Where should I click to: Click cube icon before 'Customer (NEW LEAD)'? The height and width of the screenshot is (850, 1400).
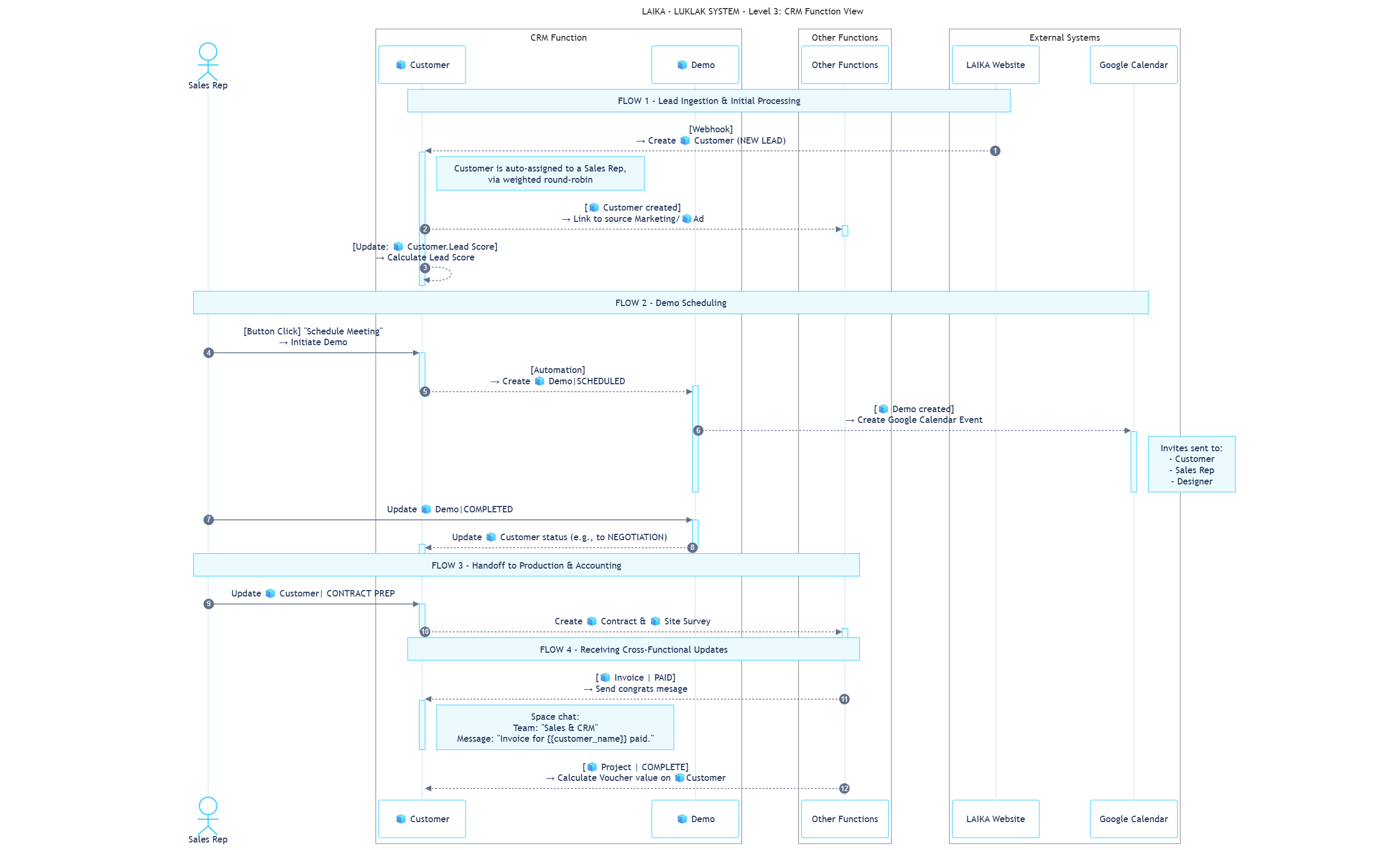tap(685, 140)
